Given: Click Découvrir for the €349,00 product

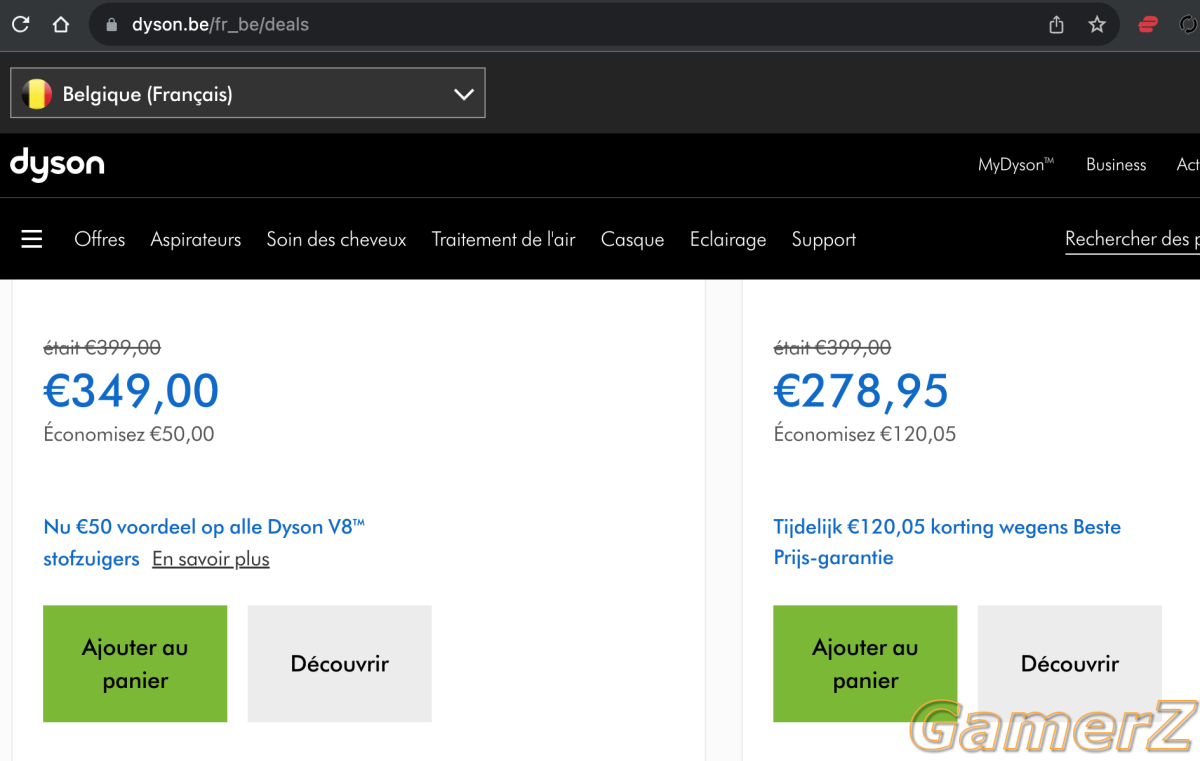Looking at the screenshot, I should click(340, 664).
